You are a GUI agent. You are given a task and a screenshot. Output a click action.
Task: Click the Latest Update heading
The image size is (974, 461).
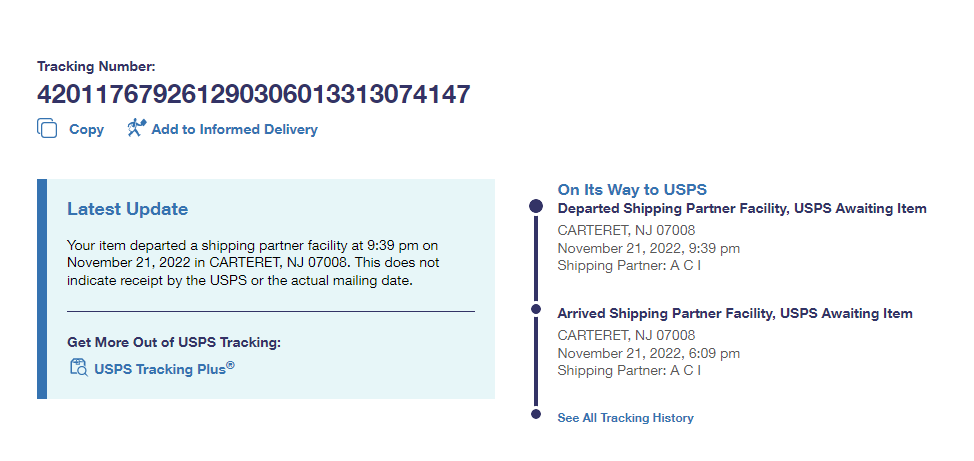127,209
